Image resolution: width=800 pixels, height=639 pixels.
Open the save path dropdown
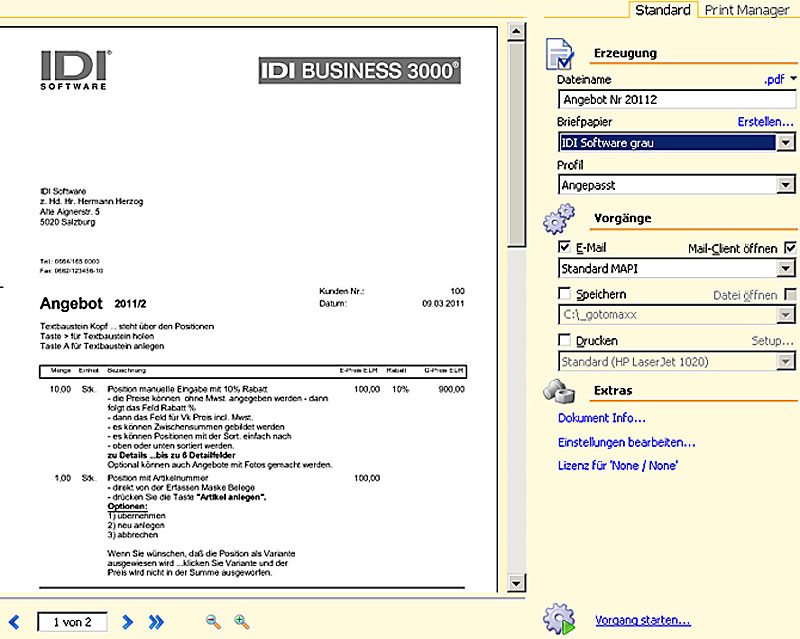click(786, 314)
